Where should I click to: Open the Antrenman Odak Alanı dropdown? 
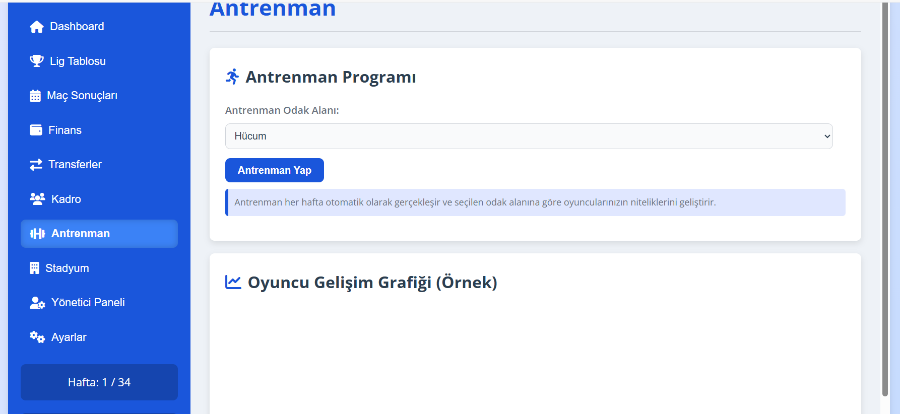pos(529,136)
